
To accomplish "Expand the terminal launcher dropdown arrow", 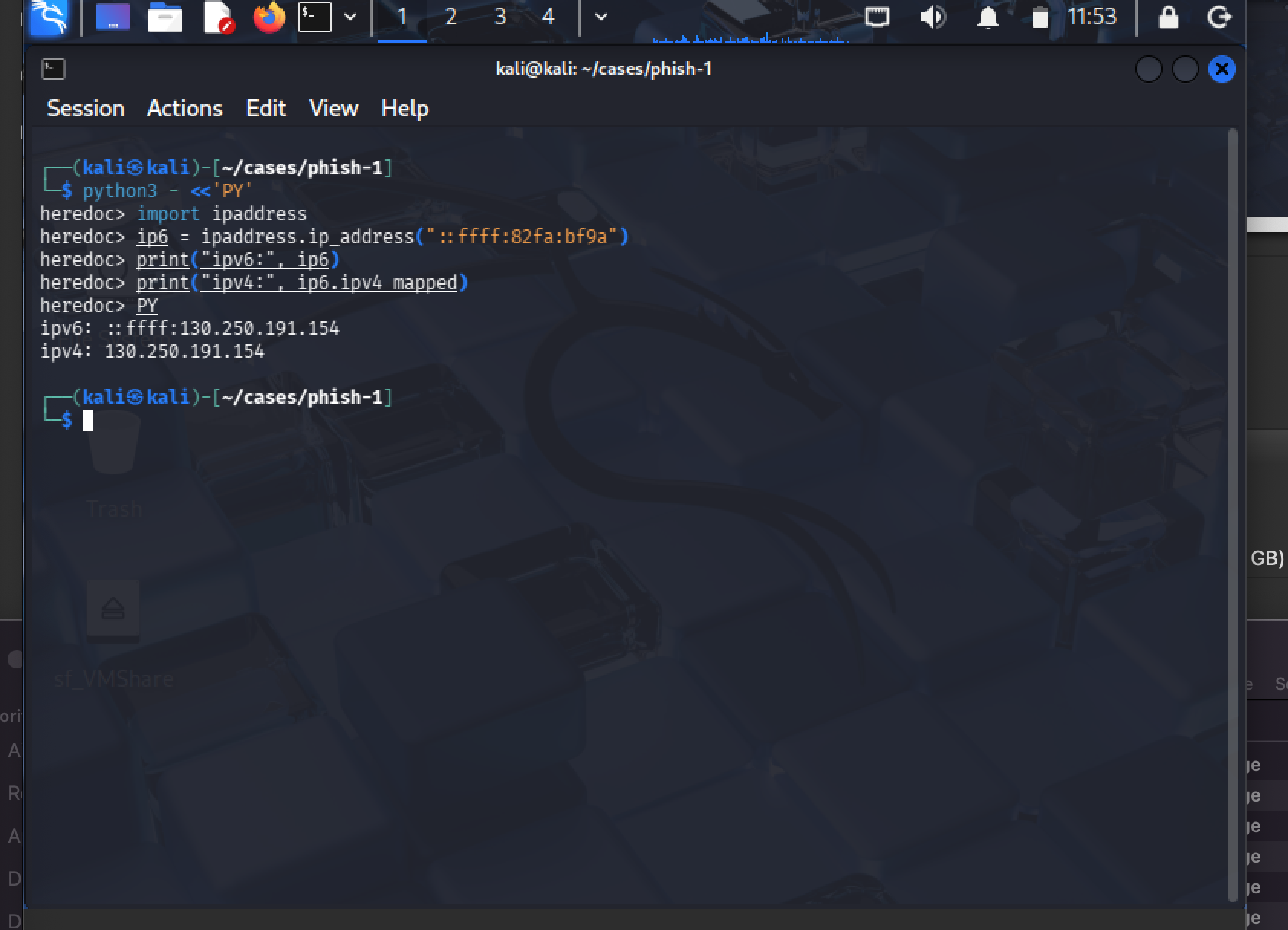I will (x=350, y=17).
